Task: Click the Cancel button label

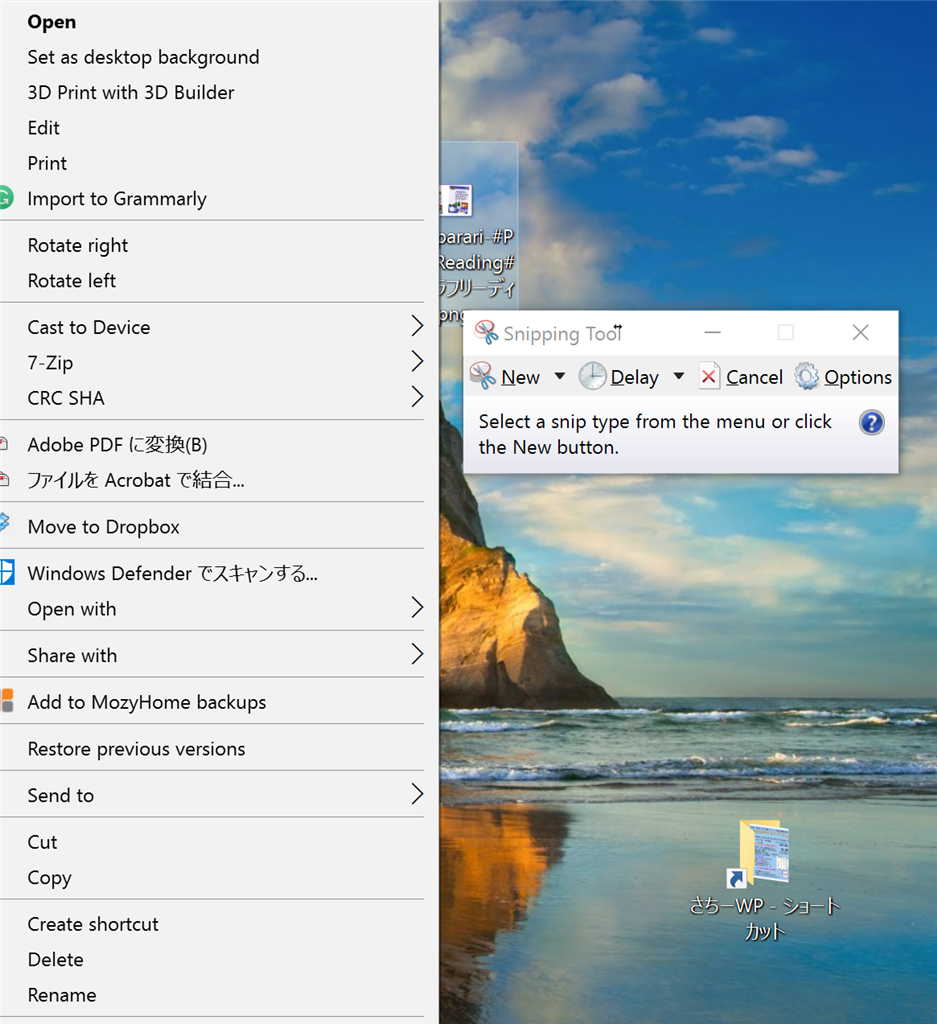Action: click(754, 377)
